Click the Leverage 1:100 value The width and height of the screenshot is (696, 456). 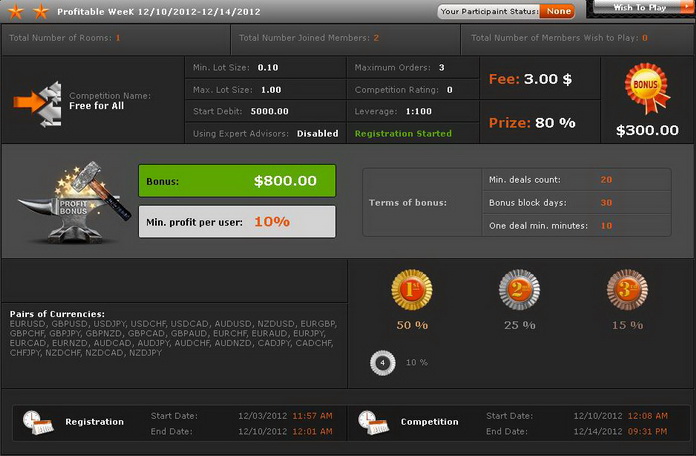click(x=419, y=111)
